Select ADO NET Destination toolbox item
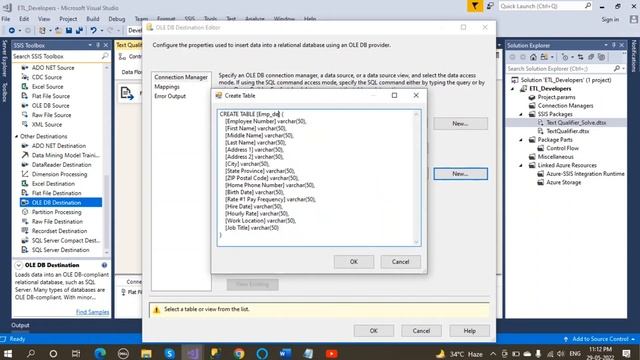This screenshot has width=640, height=360. [59, 146]
